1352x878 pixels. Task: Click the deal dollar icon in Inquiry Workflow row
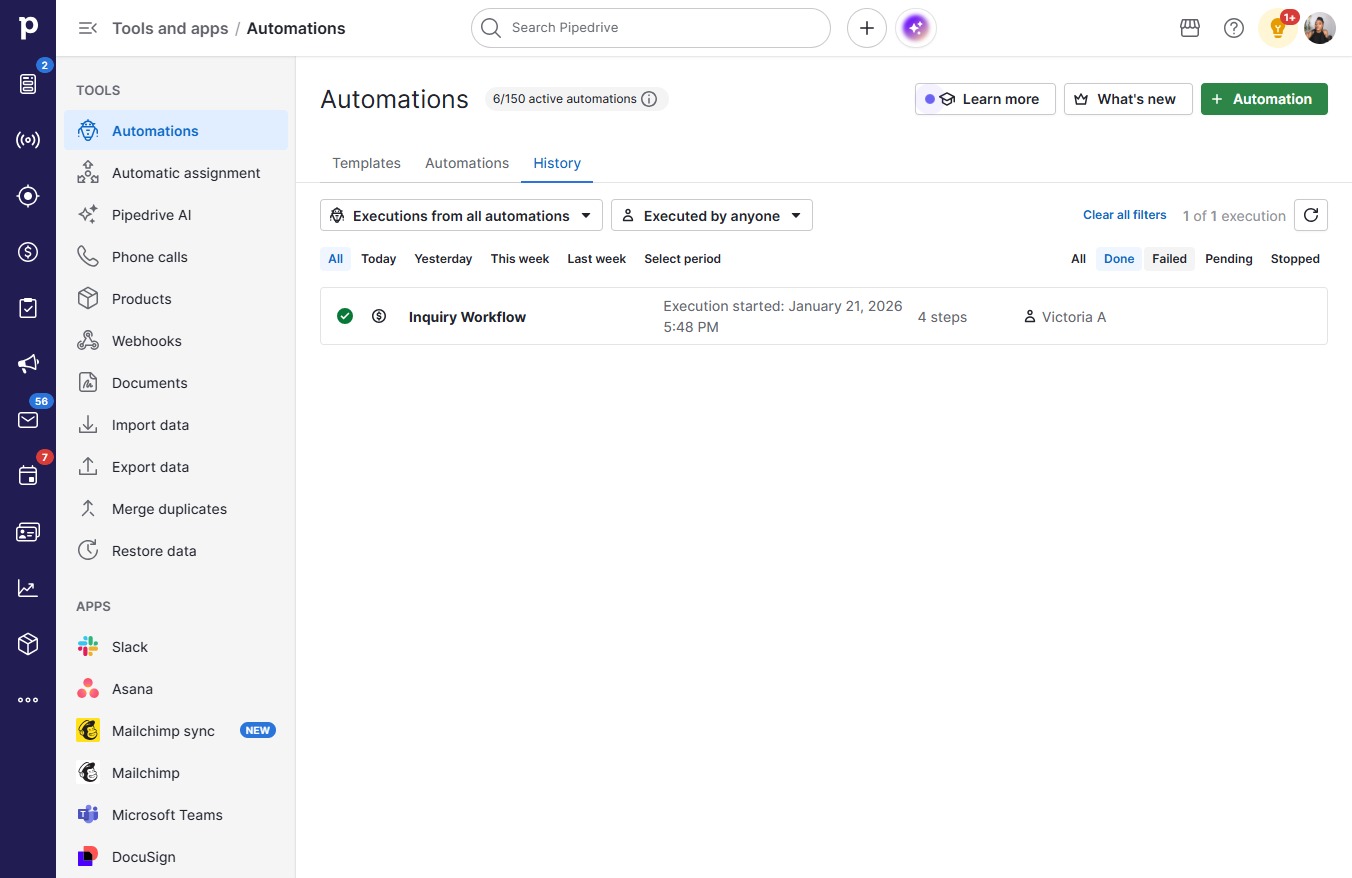pos(379,316)
